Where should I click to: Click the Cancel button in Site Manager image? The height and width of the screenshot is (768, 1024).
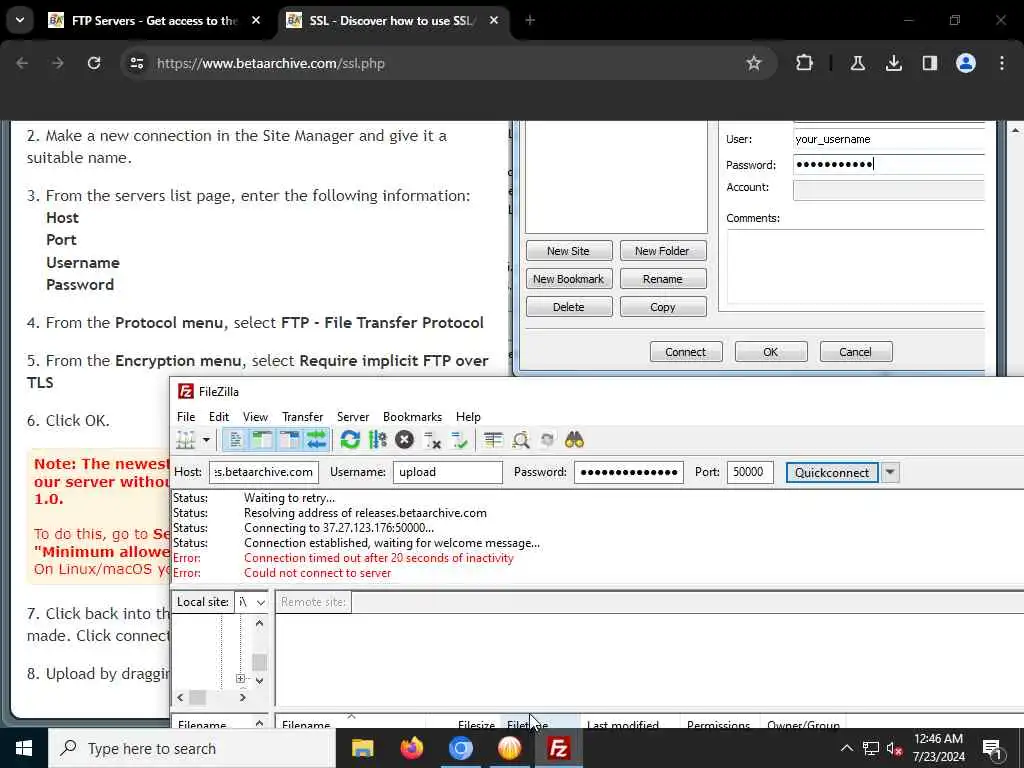coord(856,352)
